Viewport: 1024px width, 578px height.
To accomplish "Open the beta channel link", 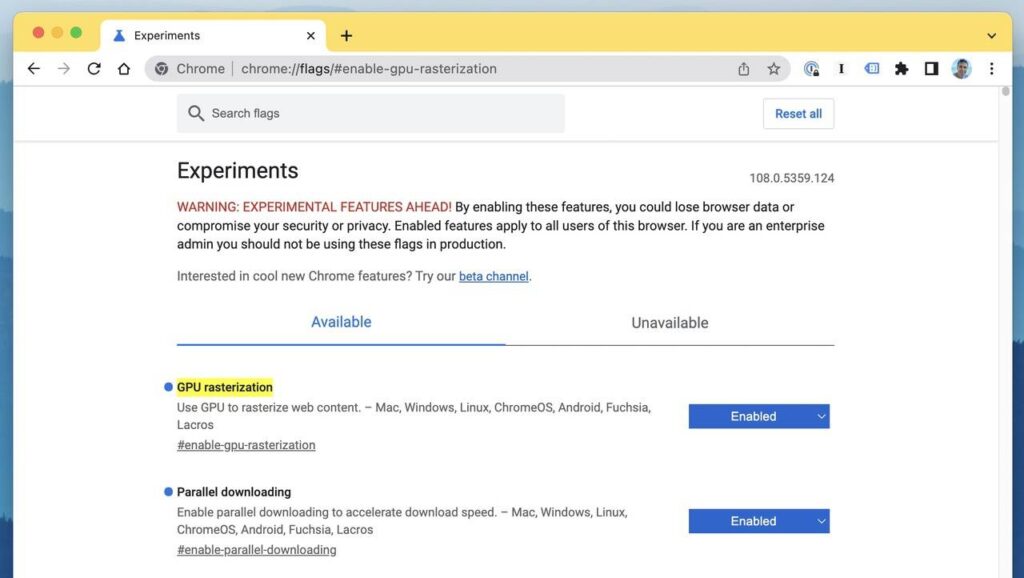I will click(x=494, y=276).
